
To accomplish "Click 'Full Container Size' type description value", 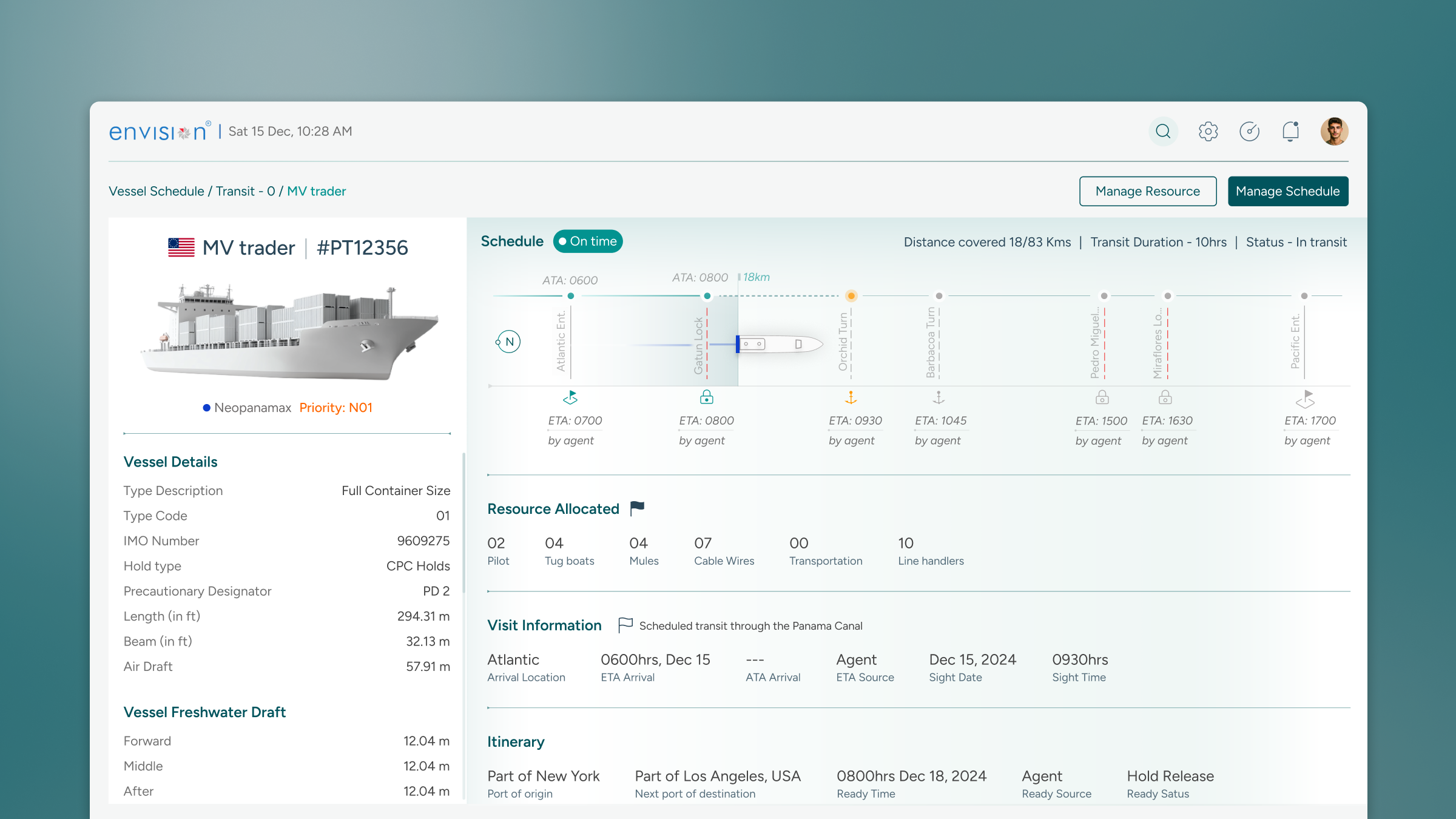I will pyautogui.click(x=396, y=491).
